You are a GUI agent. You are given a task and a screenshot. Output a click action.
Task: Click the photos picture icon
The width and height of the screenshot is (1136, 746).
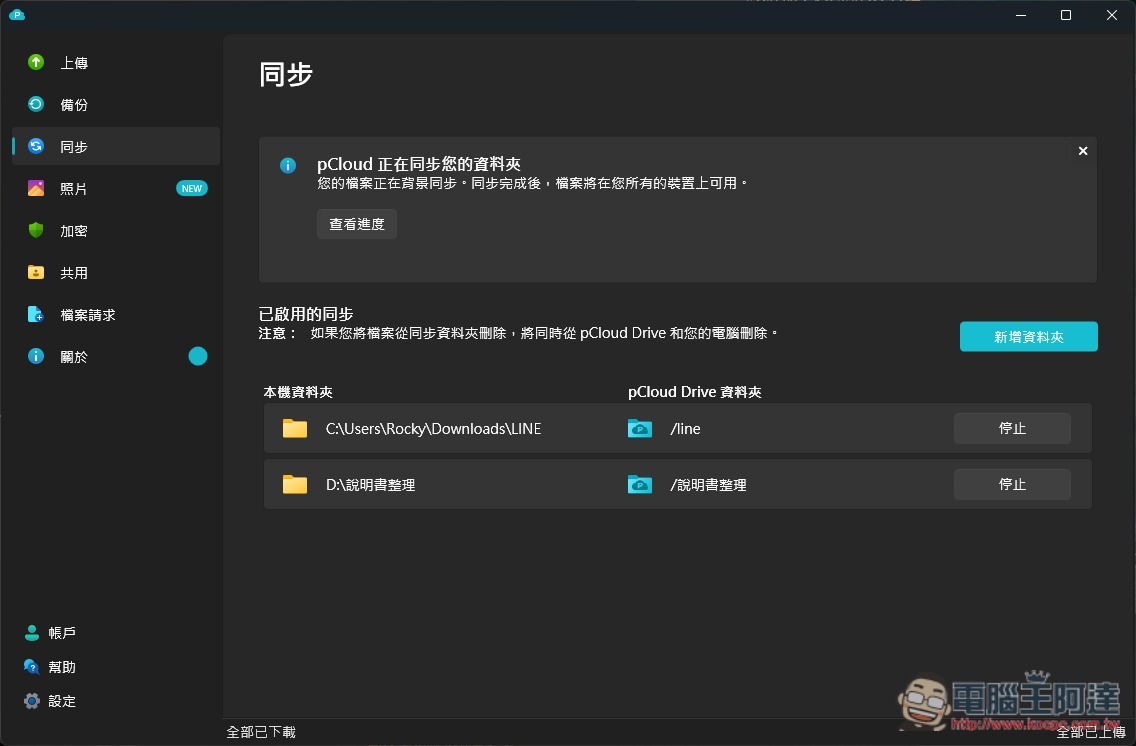(x=36, y=188)
